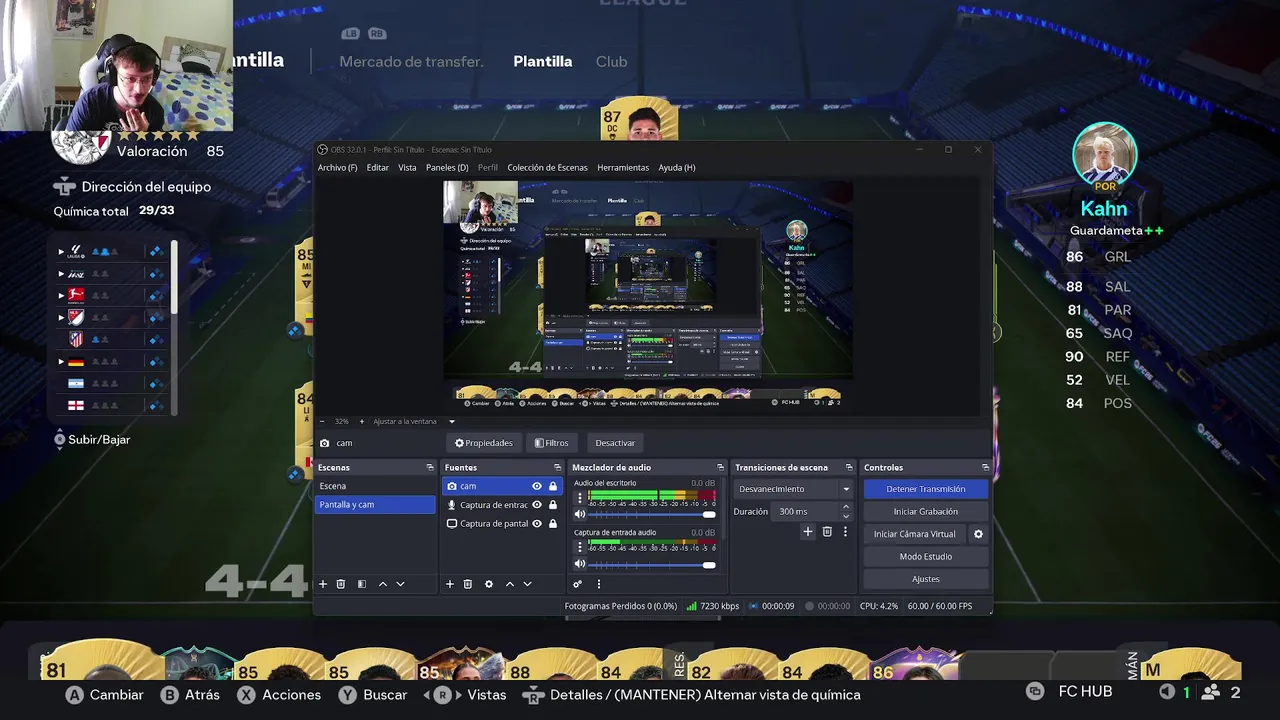
Task: Add a new scene with the plus icon in Escenas
Action: pos(323,584)
